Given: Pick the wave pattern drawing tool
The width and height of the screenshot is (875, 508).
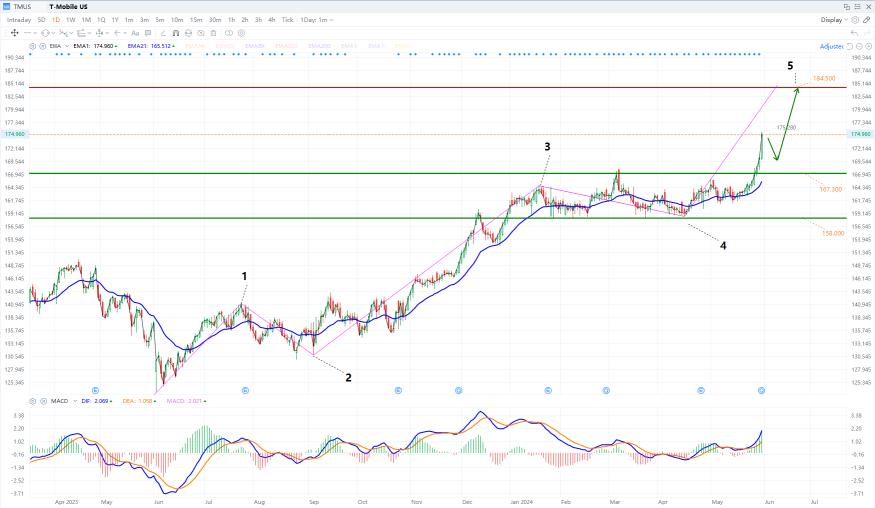Looking at the screenshot, I should [x=63, y=33].
